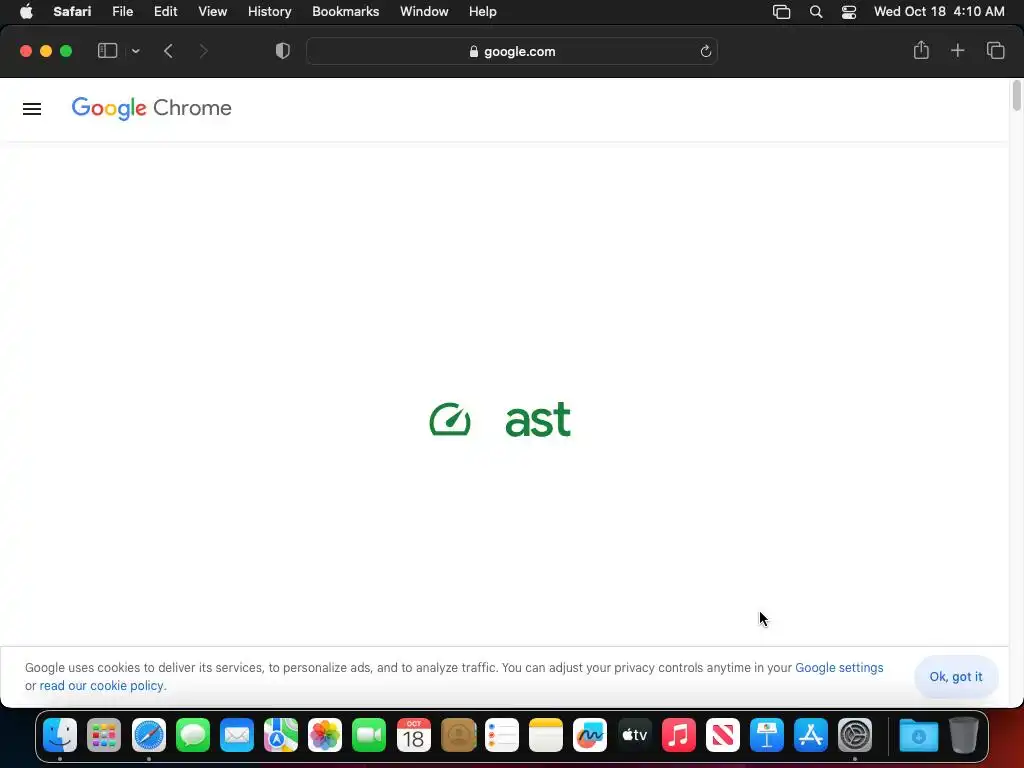Open Stage Manager icon in menu bar
This screenshot has height=768, width=1024.
tap(781, 12)
